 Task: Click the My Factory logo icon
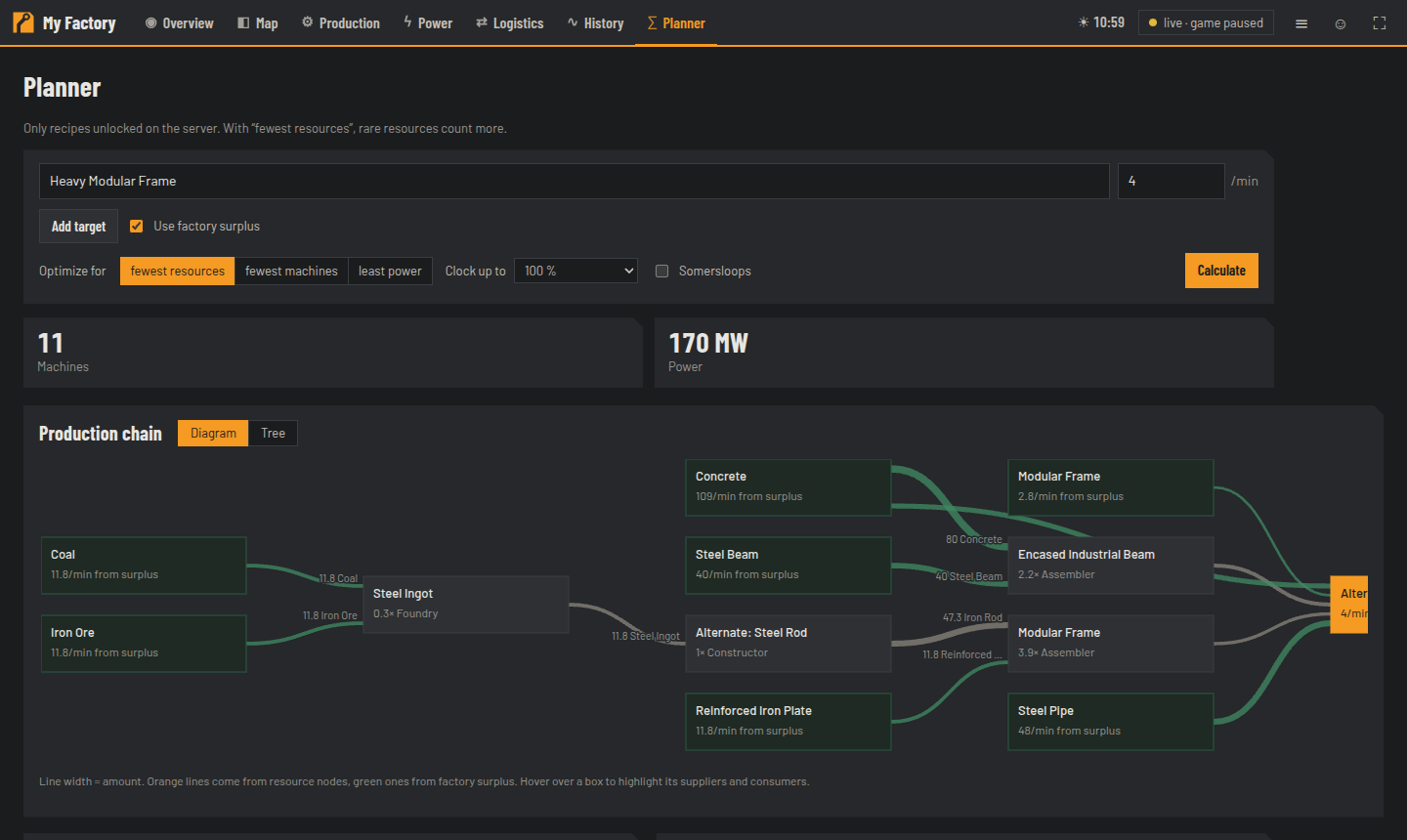[22, 22]
